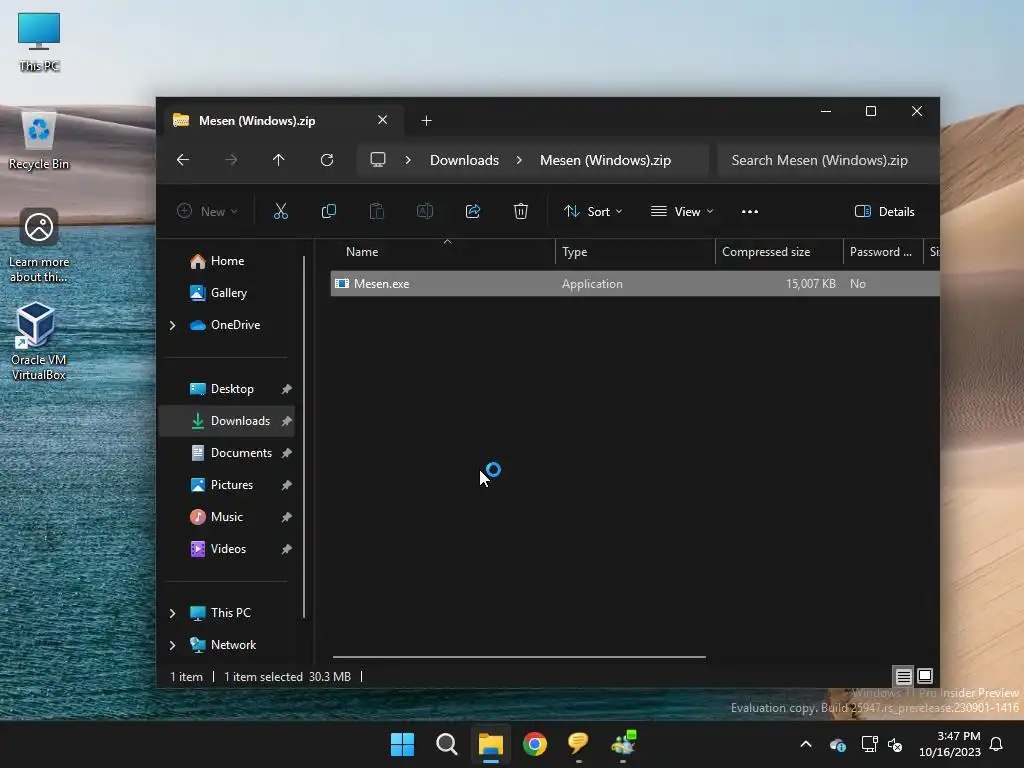Click the Search Mesen (Windows).zip field

click(828, 160)
